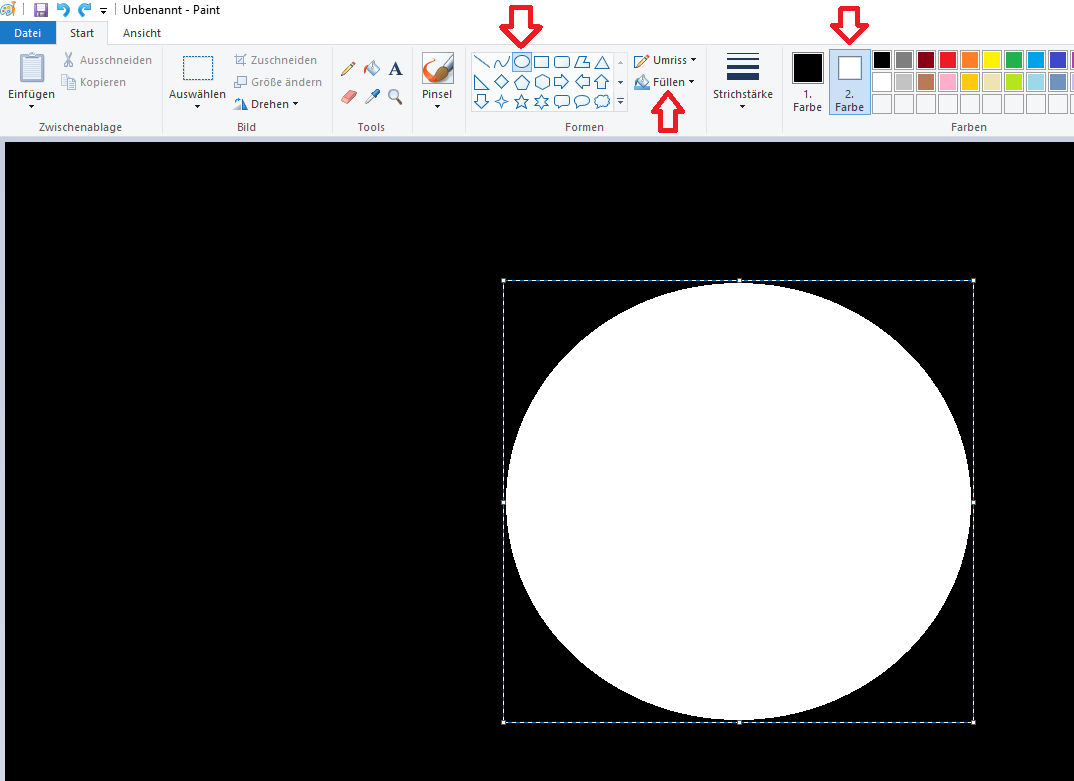Choose the Line shape

482,62
